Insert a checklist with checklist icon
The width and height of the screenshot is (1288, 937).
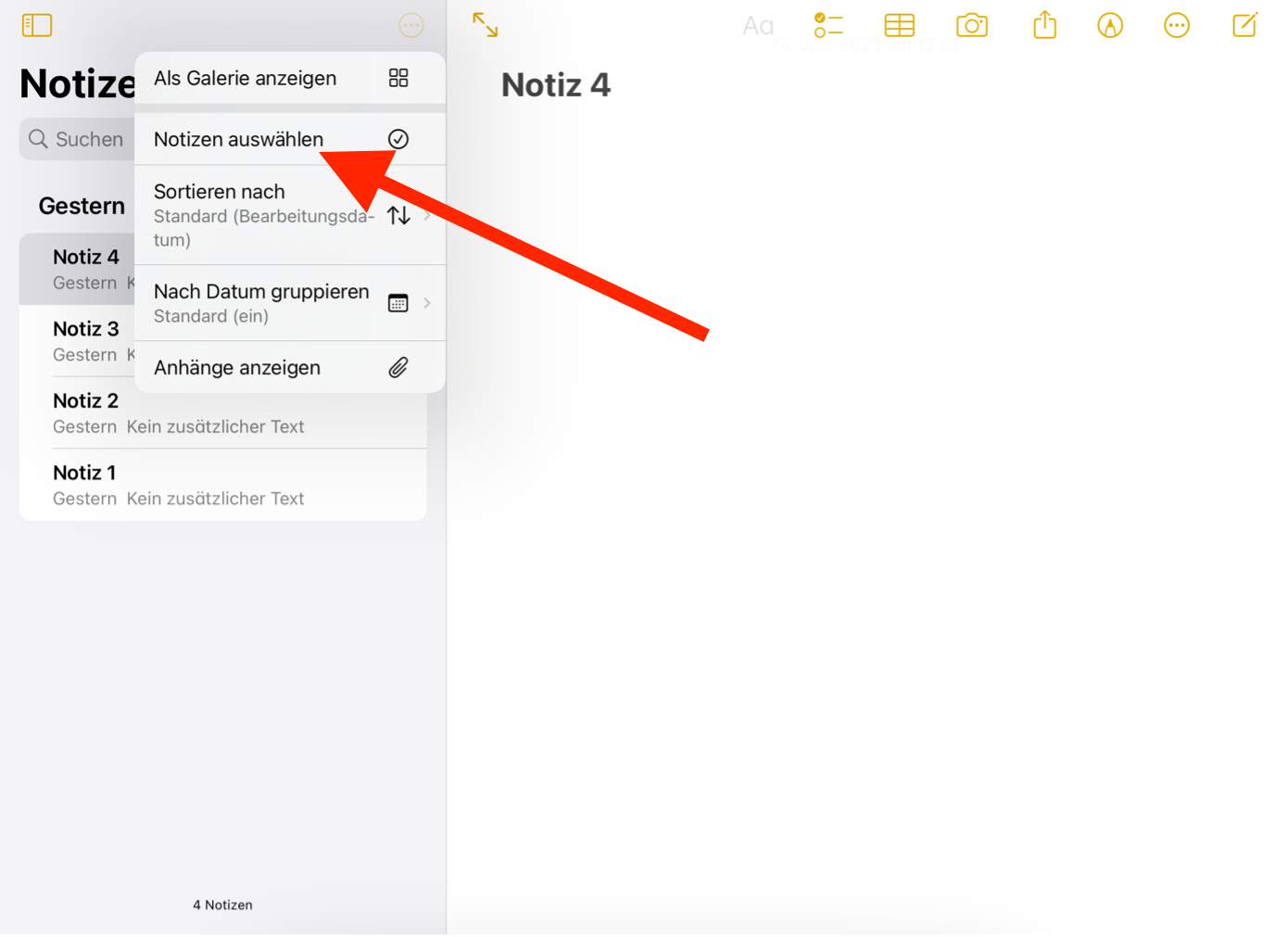[827, 25]
